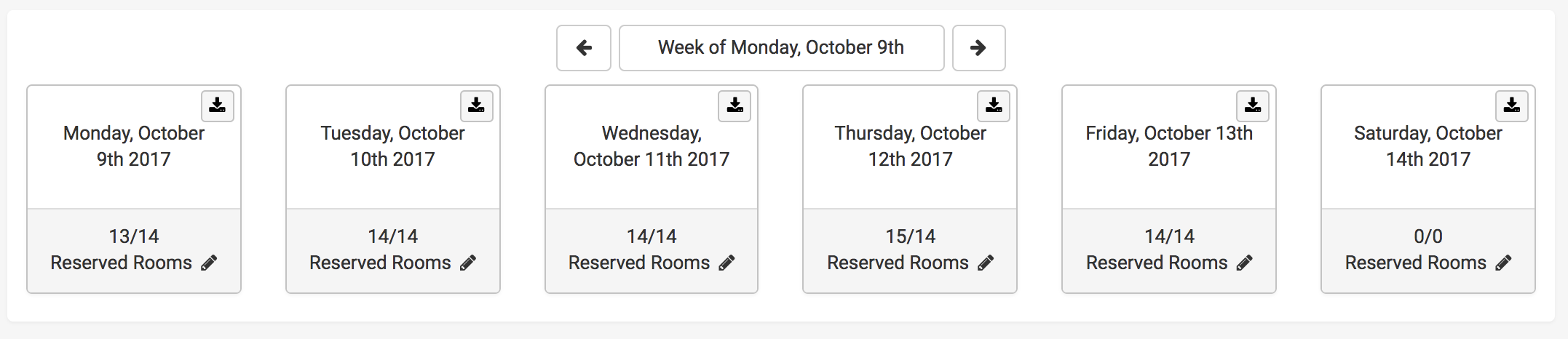1568x339 pixels.
Task: Download Saturday October 14th report
Action: tap(1512, 105)
